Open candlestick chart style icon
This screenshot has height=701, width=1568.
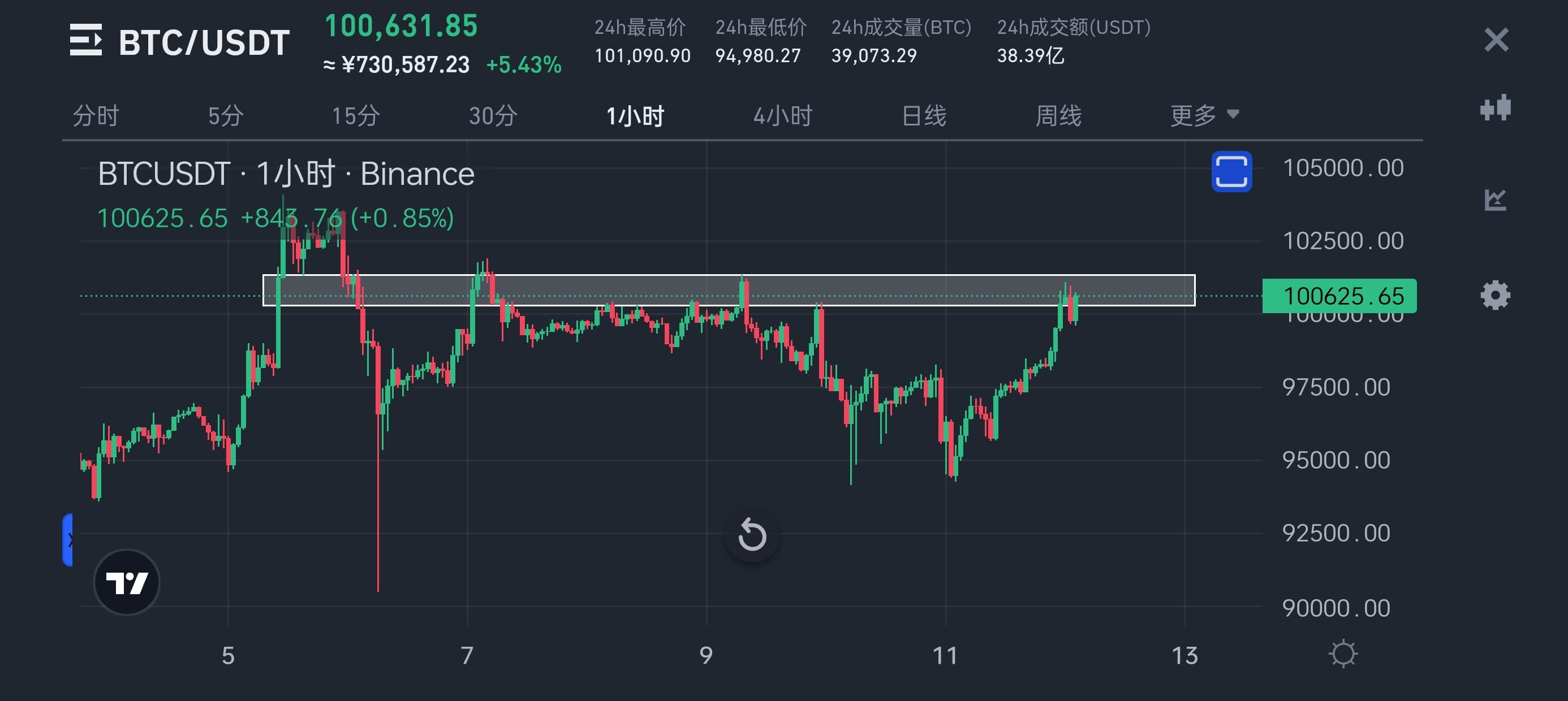point(1496,109)
